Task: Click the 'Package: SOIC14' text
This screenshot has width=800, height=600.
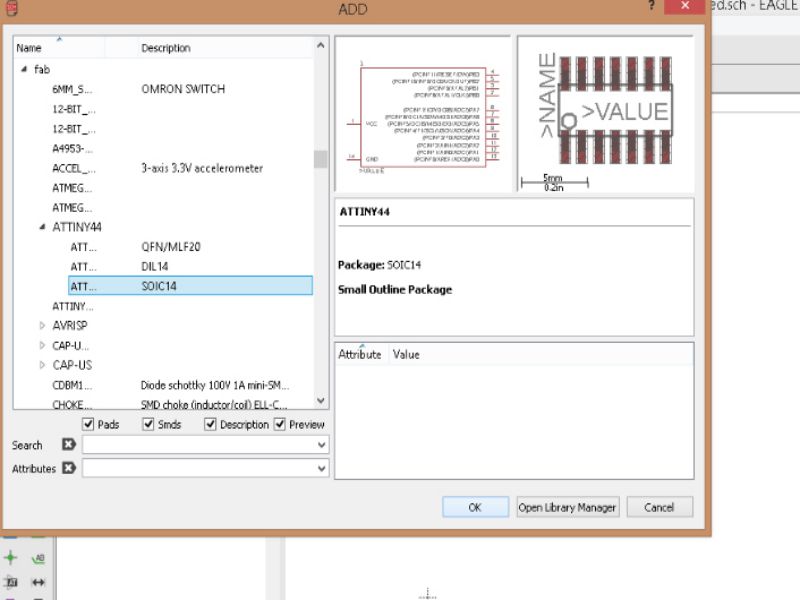Action: pos(380,265)
